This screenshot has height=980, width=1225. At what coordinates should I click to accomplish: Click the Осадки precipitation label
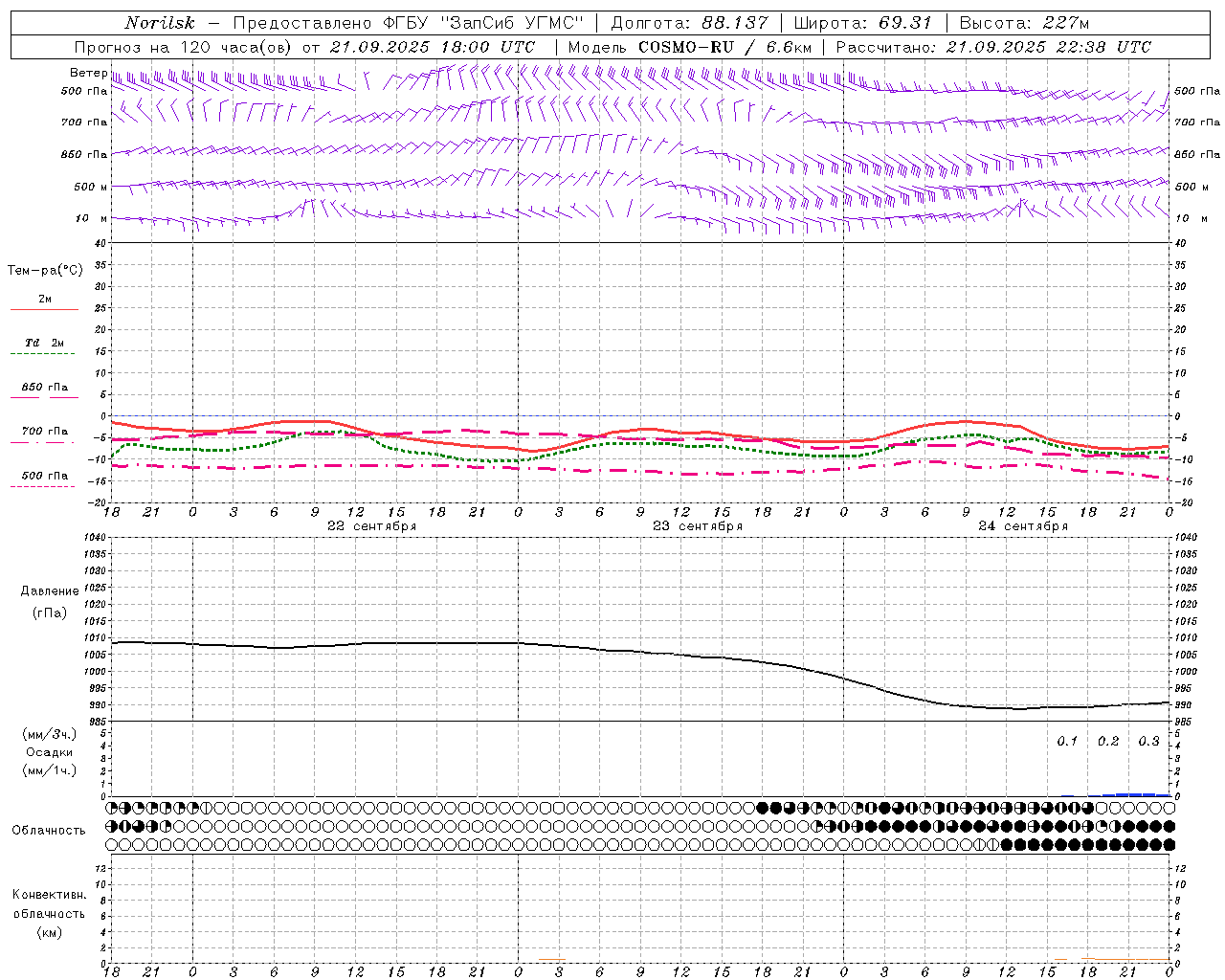[50, 752]
